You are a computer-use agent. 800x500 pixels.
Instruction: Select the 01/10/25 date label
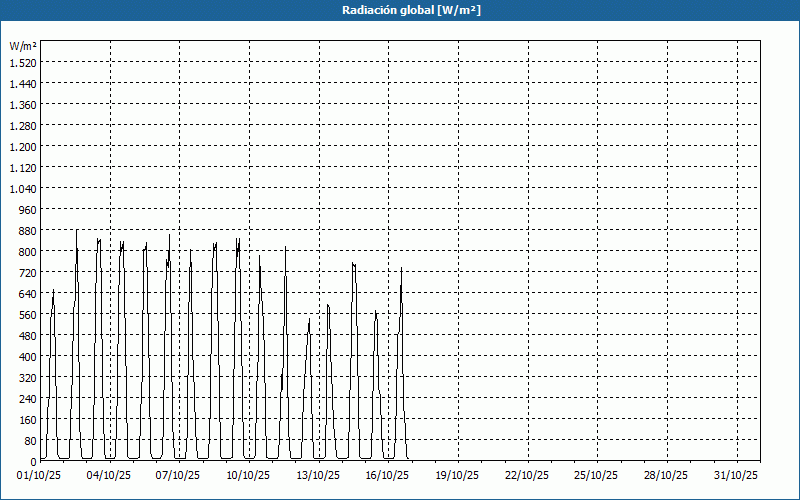point(40,476)
